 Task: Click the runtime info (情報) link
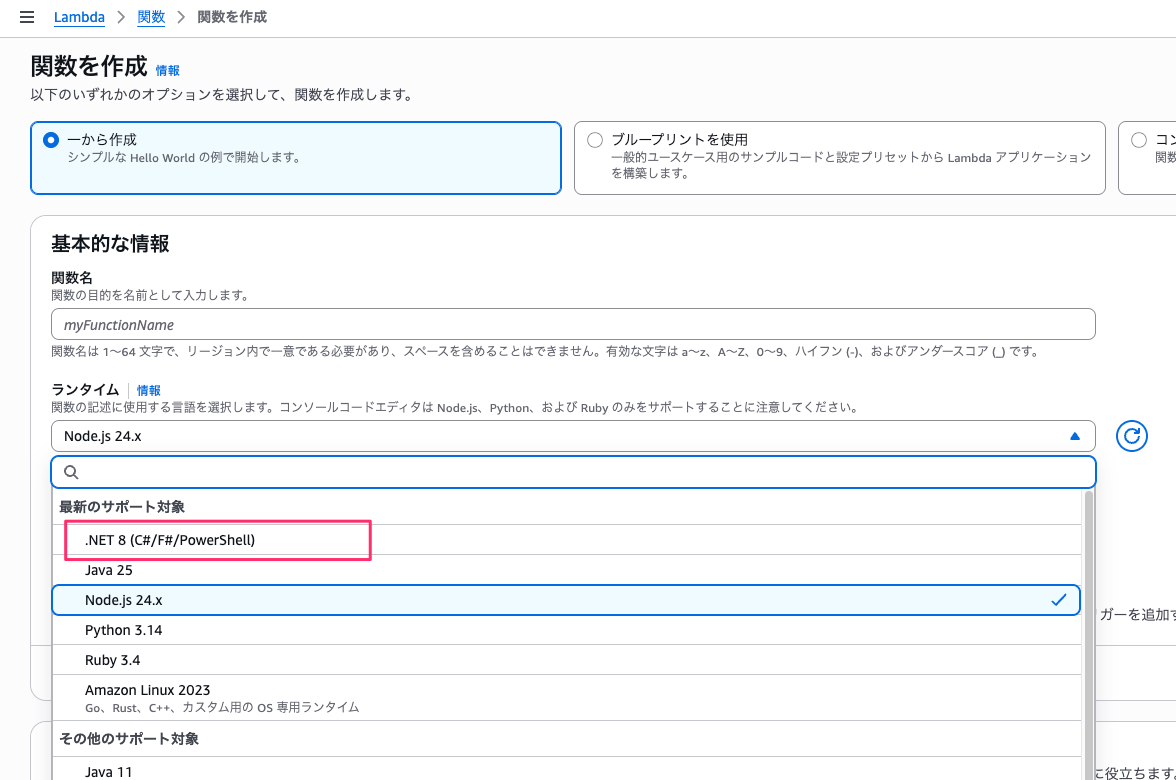point(149,390)
